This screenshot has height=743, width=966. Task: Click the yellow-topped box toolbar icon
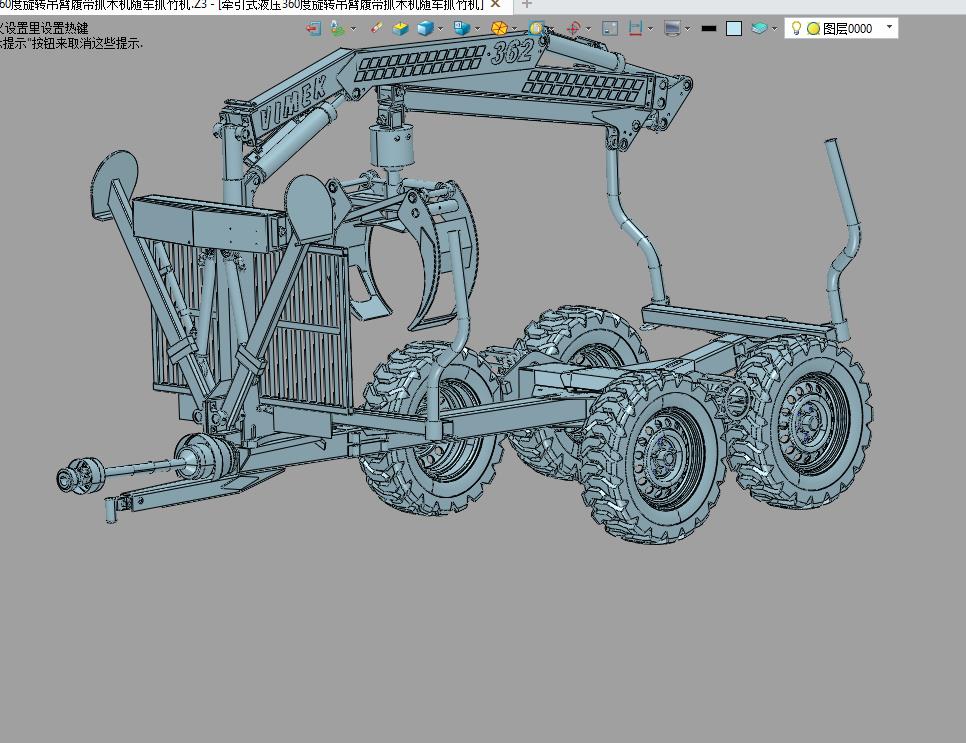[400, 28]
